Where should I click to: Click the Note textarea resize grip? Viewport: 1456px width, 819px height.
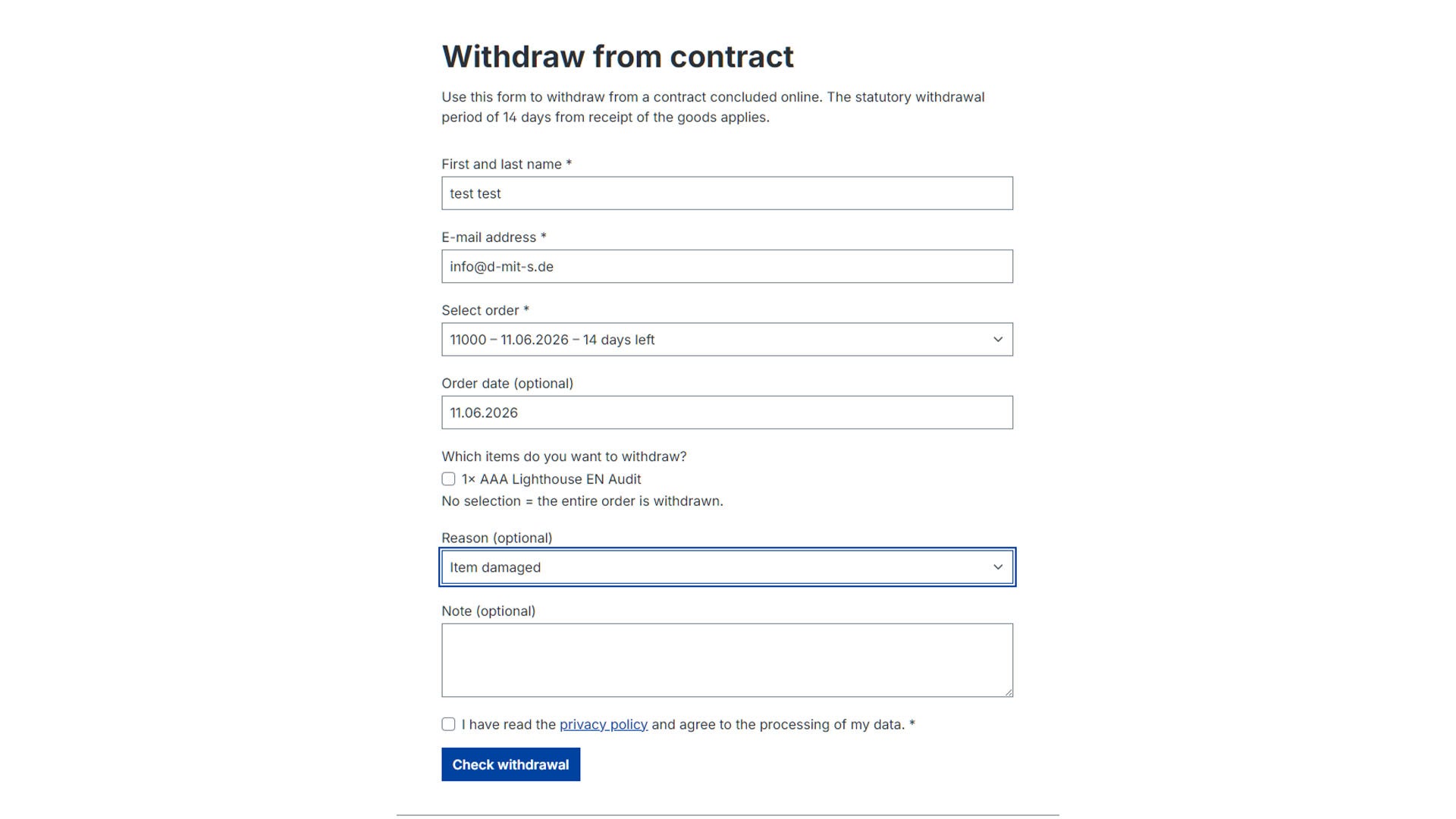point(1008,692)
